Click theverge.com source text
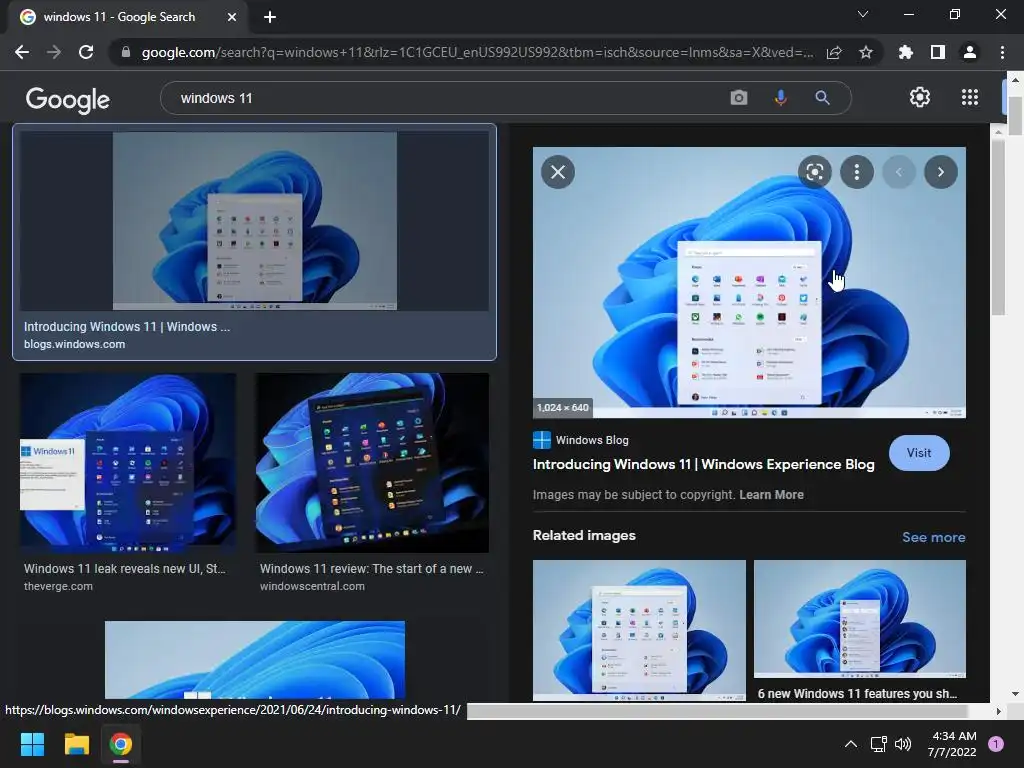Image resolution: width=1024 pixels, height=768 pixels. pos(58,586)
